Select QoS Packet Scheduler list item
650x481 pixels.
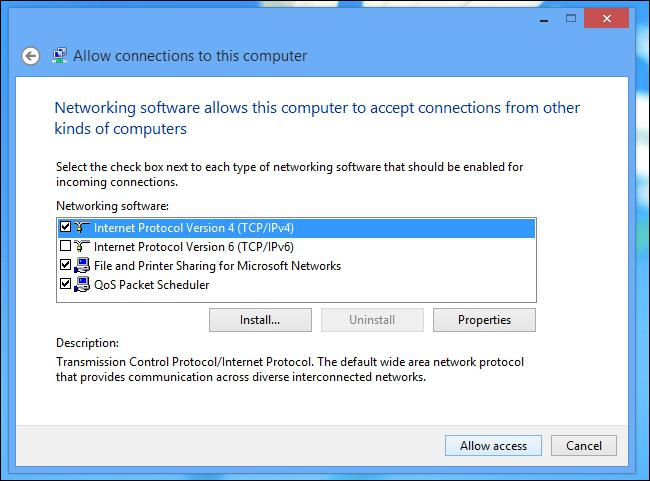click(x=151, y=285)
